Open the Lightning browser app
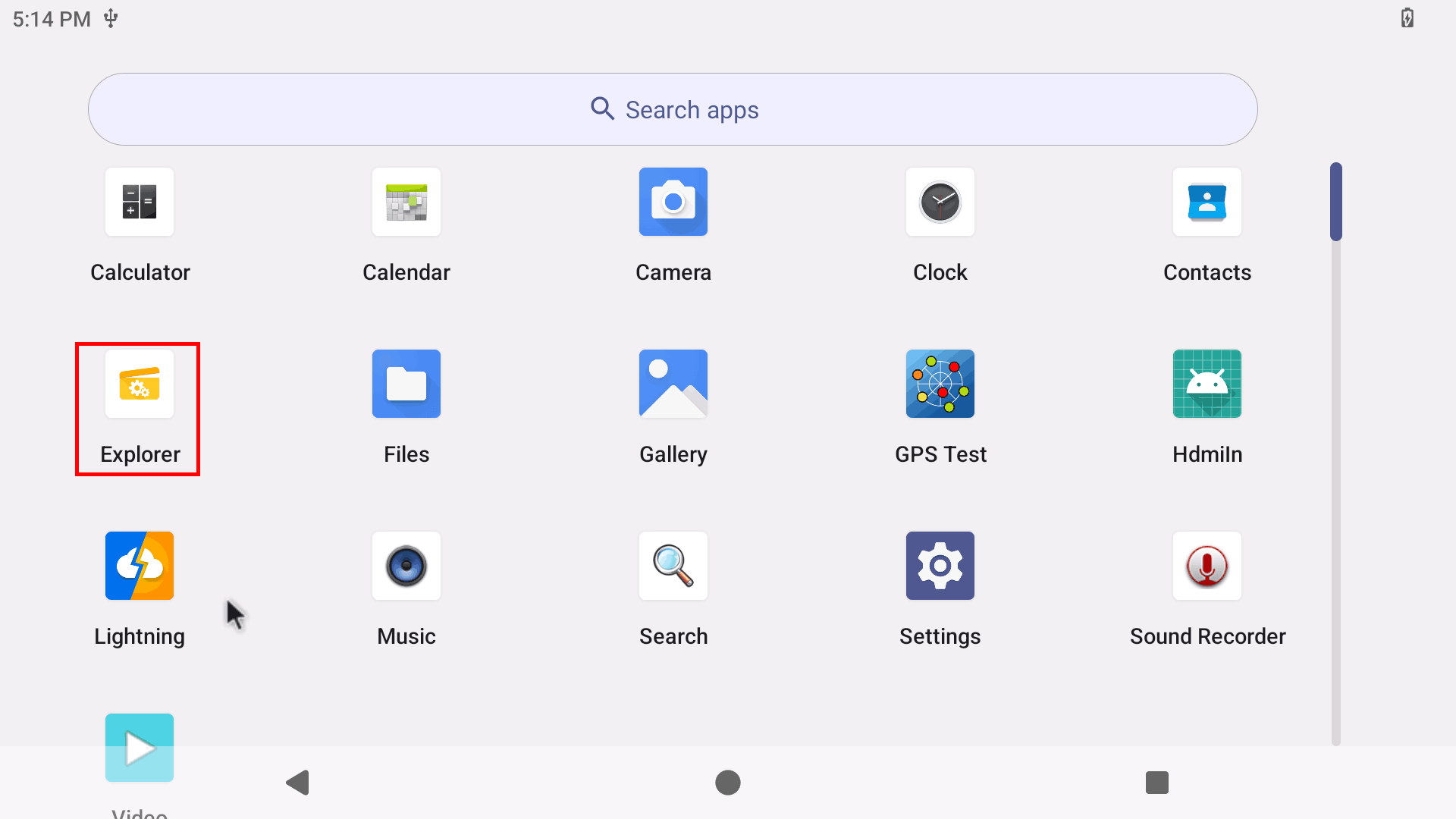 pos(140,566)
